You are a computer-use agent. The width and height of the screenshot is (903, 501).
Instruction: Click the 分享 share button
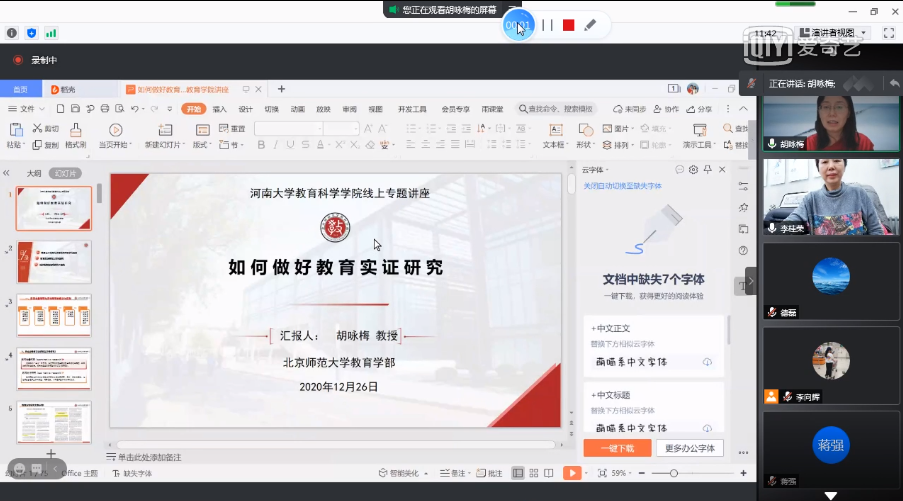point(699,109)
